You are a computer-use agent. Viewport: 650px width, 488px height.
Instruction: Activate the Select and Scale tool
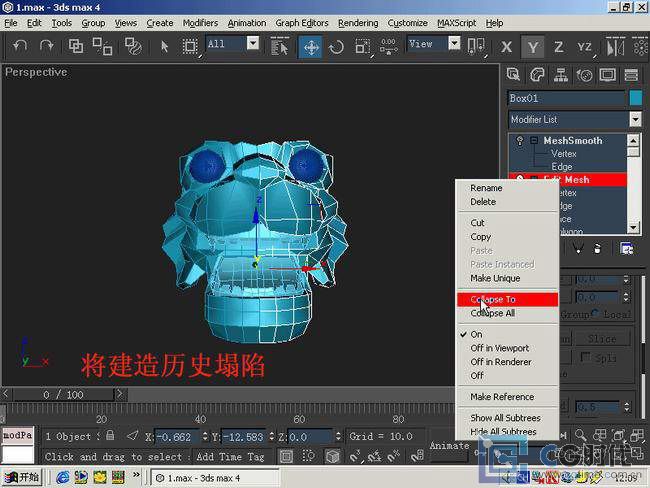(362, 47)
